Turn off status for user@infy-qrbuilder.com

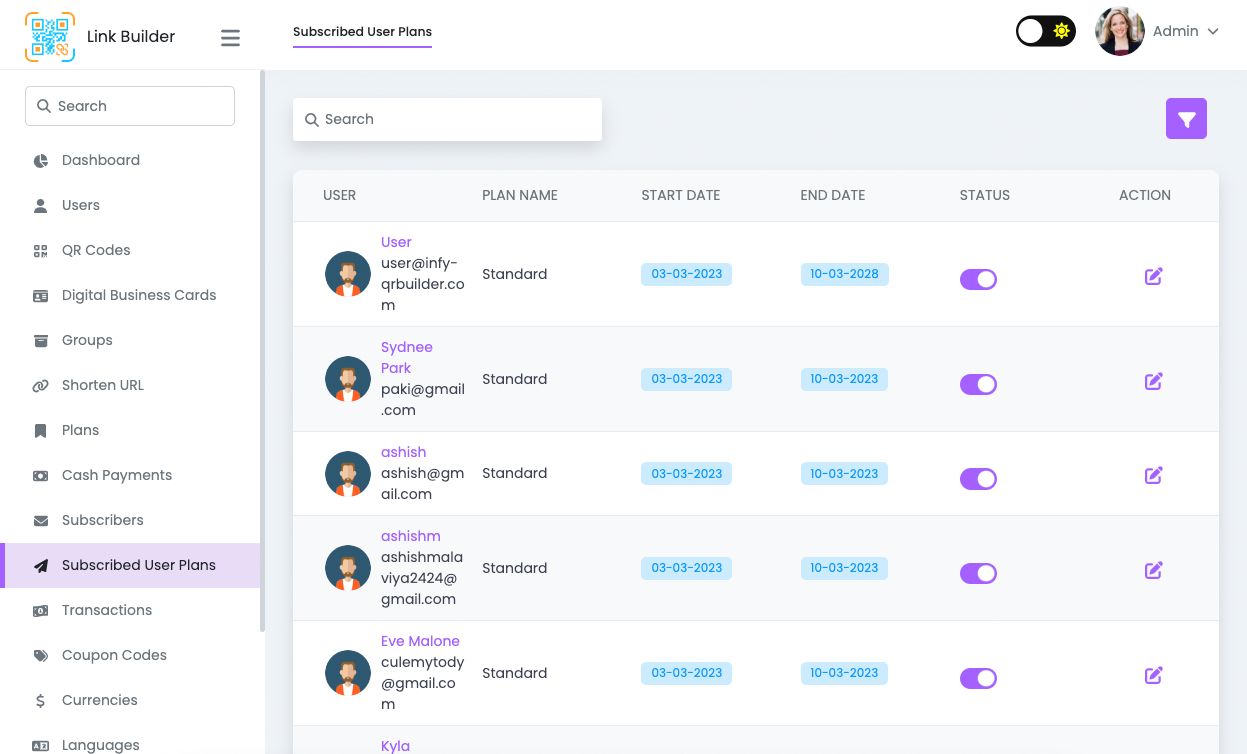978,279
